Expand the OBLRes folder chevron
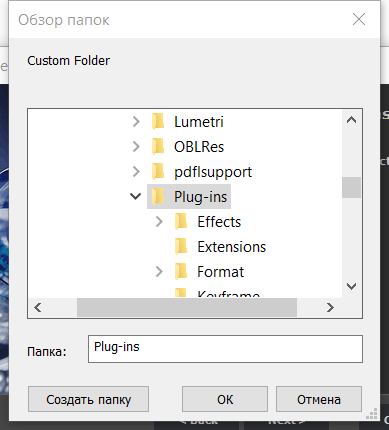This screenshot has height=430, width=389. coord(136,147)
